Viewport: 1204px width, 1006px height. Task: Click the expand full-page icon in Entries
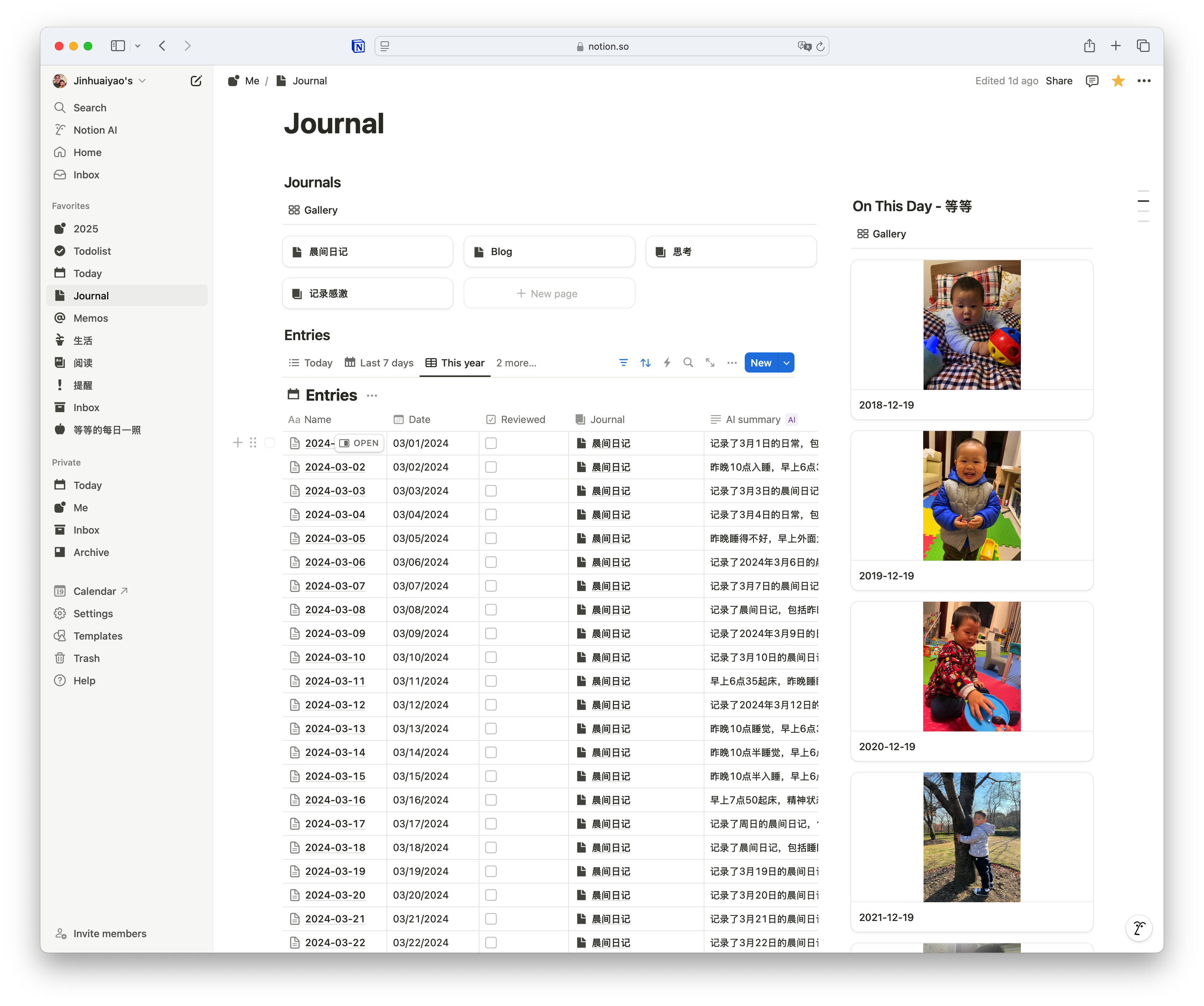[x=711, y=363]
